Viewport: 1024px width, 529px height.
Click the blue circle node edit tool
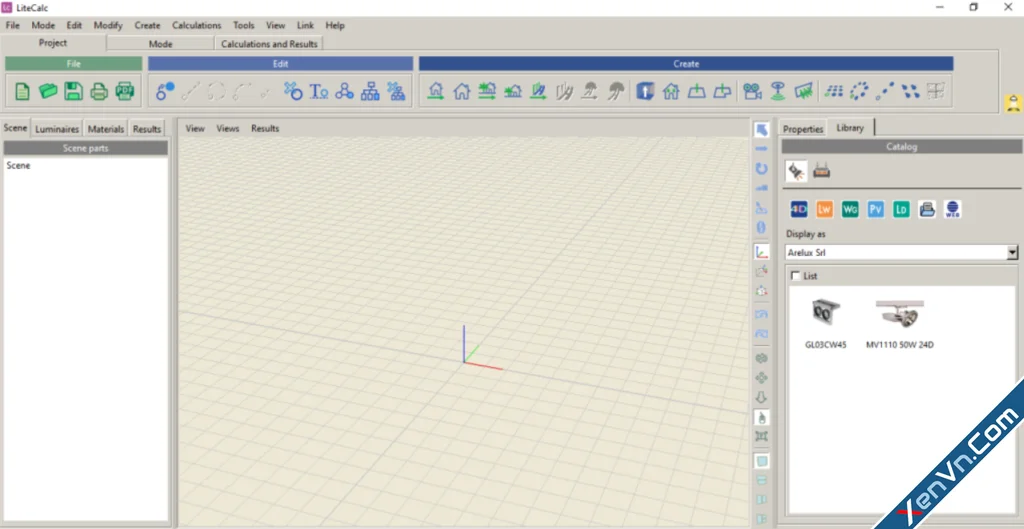click(x=165, y=91)
